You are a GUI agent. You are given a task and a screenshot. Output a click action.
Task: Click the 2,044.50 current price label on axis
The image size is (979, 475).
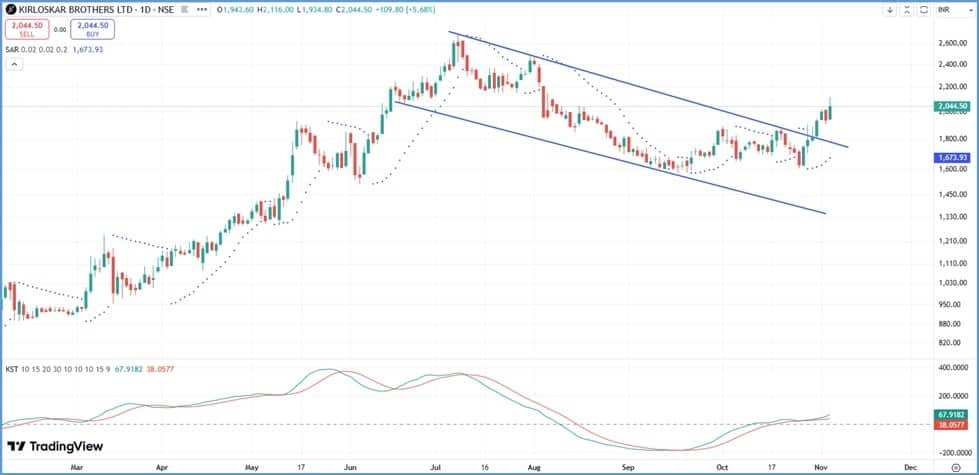[x=953, y=106]
